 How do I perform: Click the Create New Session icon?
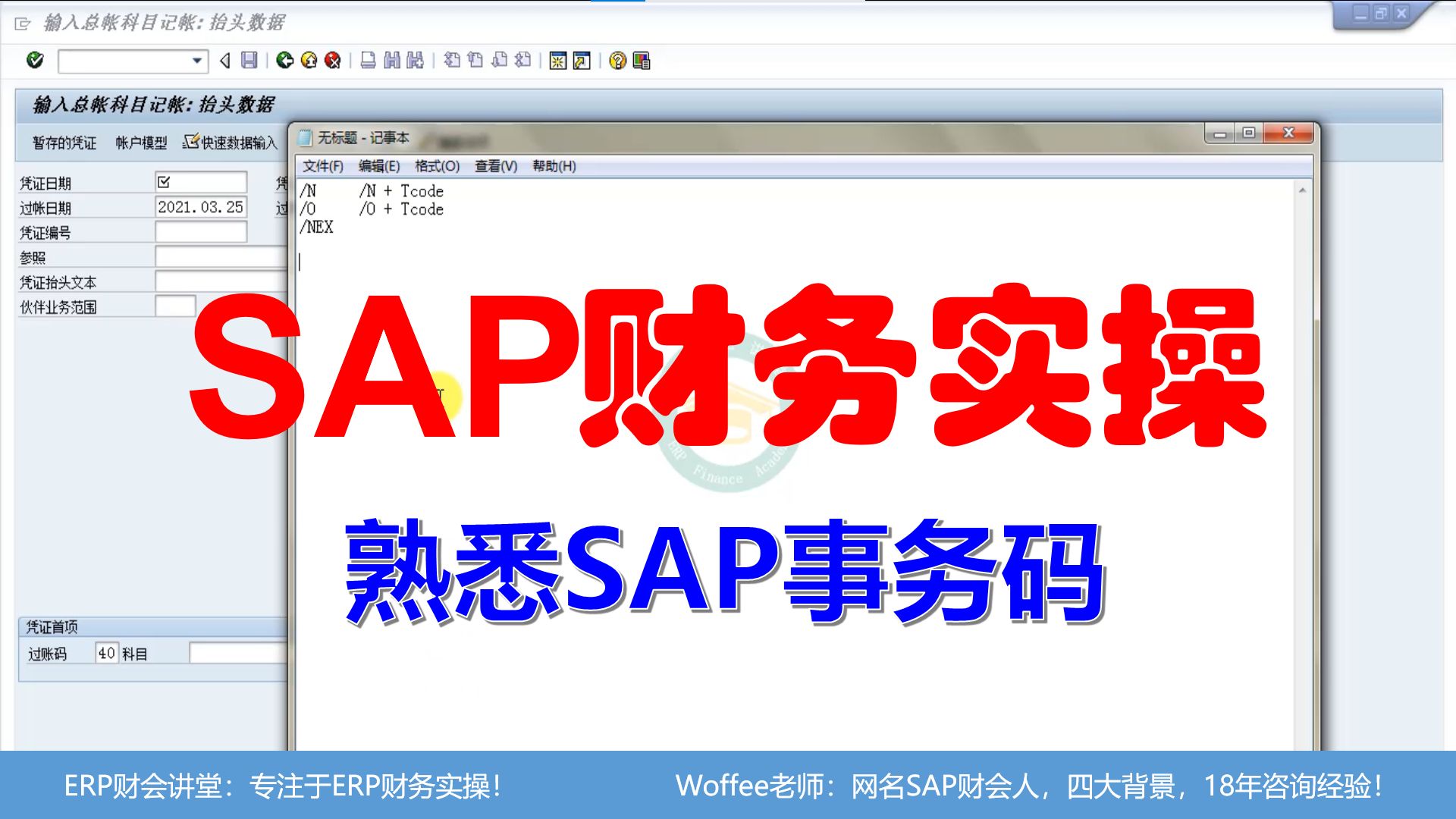558,61
